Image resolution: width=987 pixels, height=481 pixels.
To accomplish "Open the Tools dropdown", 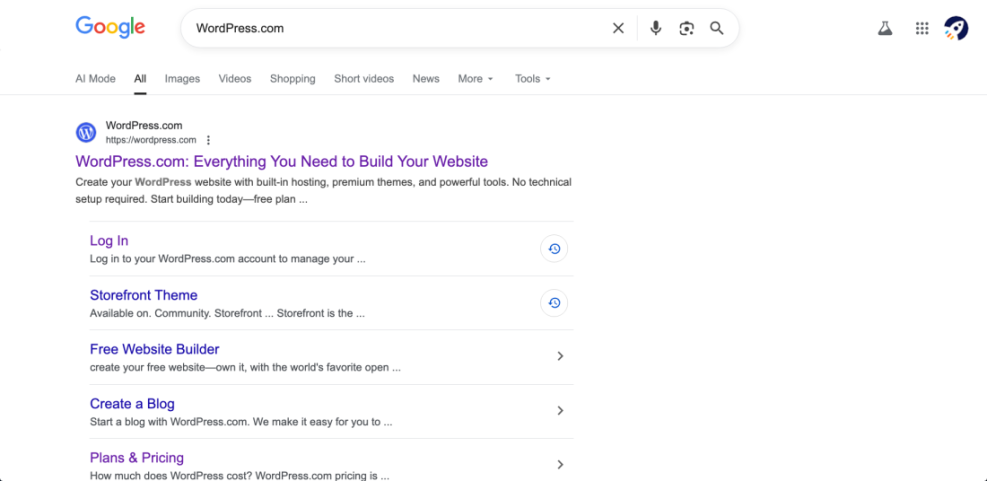I will (533, 79).
